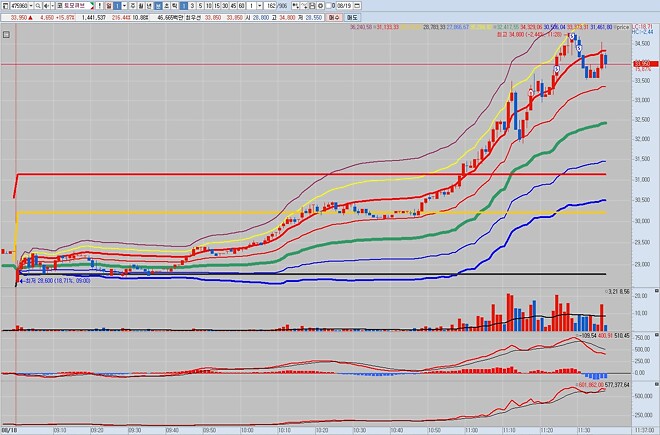Click the chart tools icon after 162/906
This screenshot has height=435, width=660.
(295, 6)
